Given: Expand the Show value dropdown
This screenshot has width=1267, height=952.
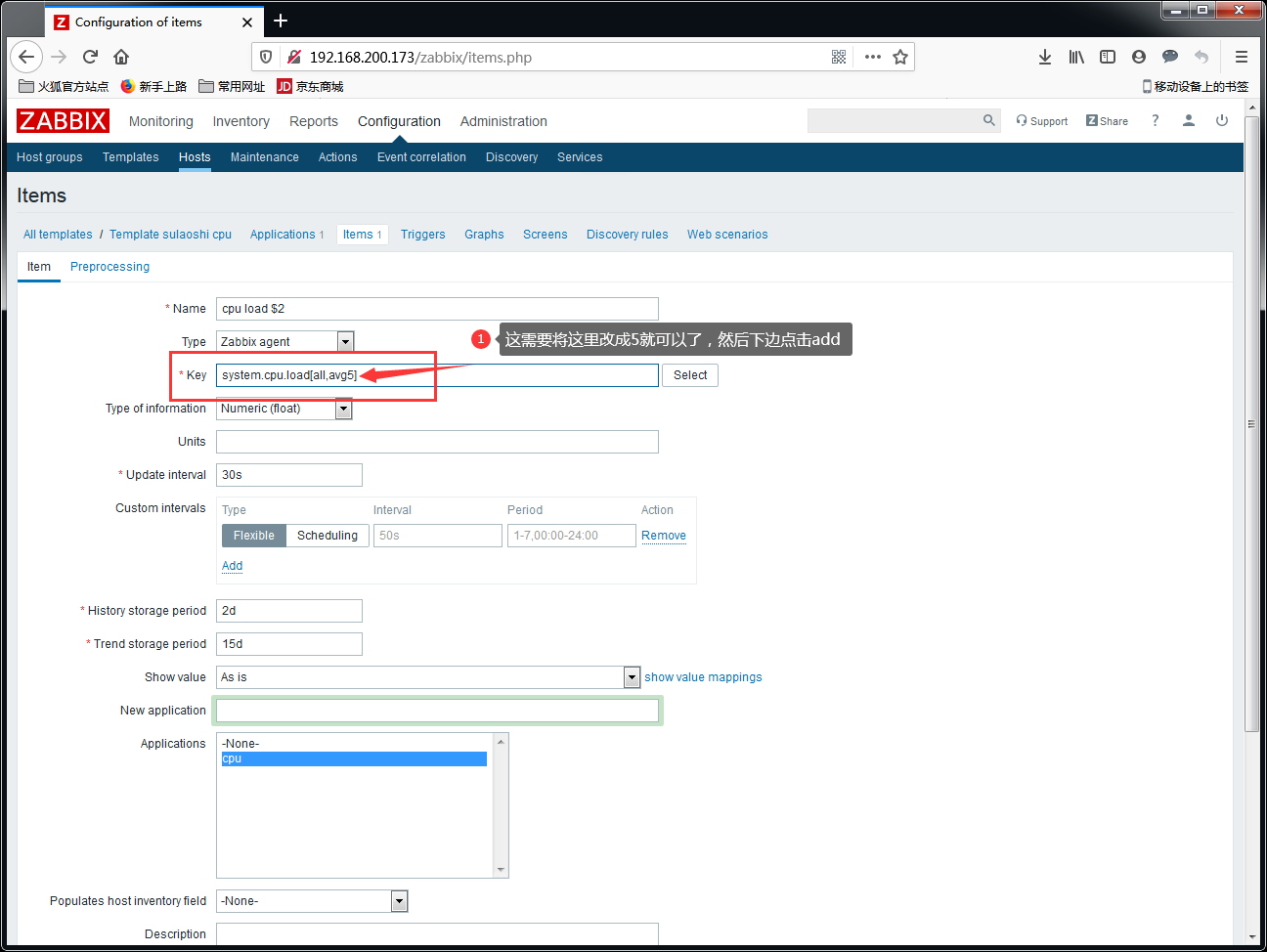Looking at the screenshot, I should 428,677.
